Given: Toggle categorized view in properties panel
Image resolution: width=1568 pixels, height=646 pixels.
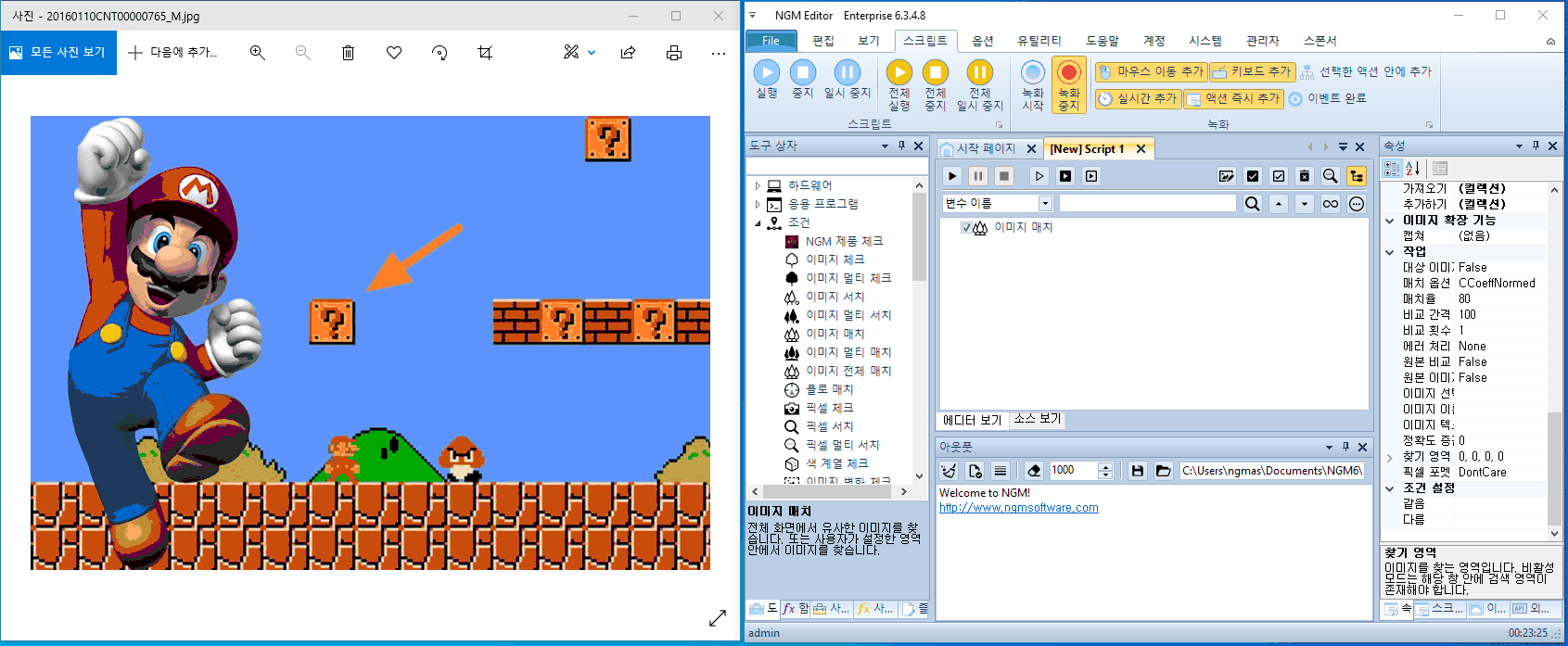Looking at the screenshot, I should [x=1392, y=168].
